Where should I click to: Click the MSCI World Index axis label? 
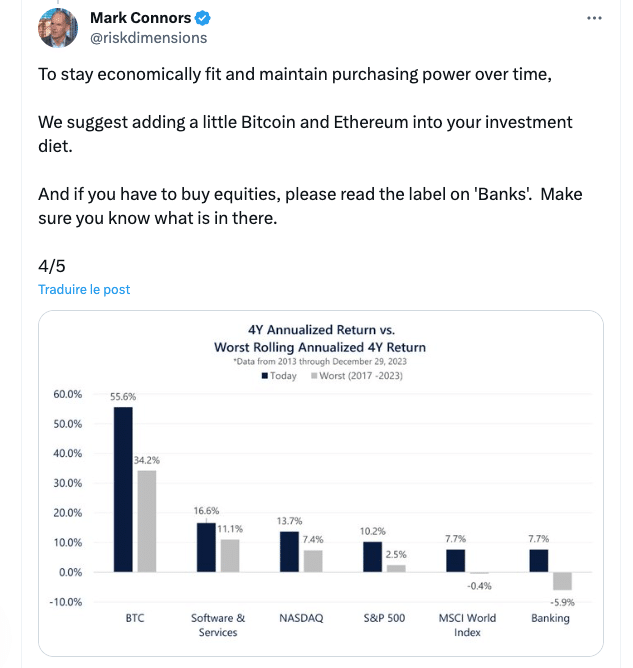click(x=466, y=625)
